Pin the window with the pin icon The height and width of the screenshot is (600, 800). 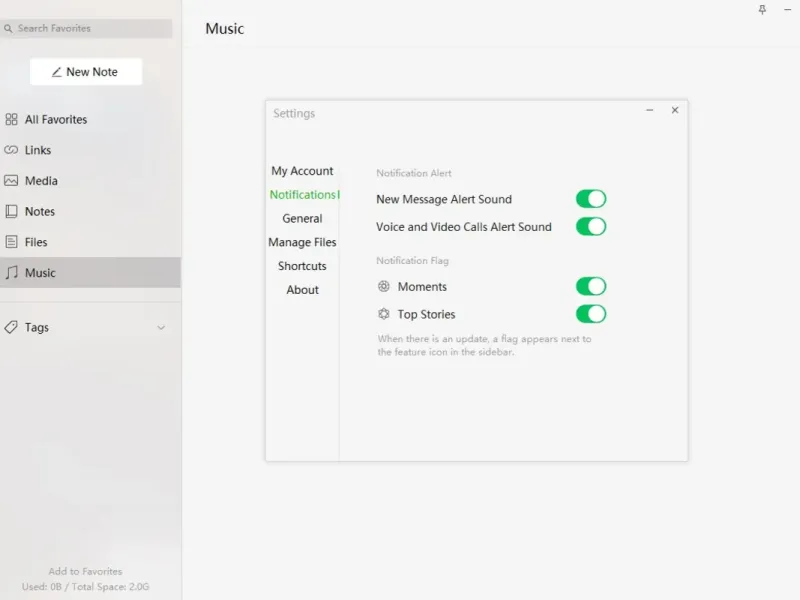click(x=762, y=10)
